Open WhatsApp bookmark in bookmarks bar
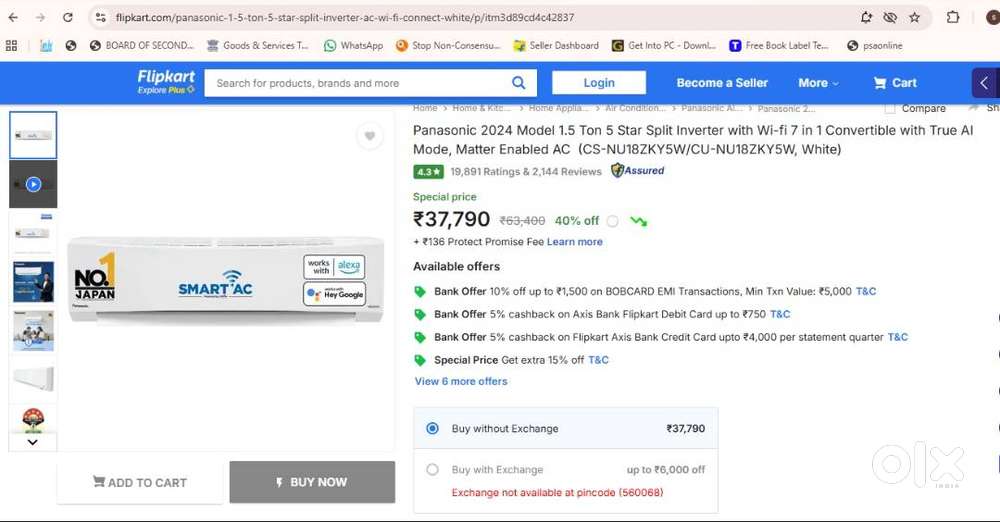The height and width of the screenshot is (522, 1000). tap(354, 45)
